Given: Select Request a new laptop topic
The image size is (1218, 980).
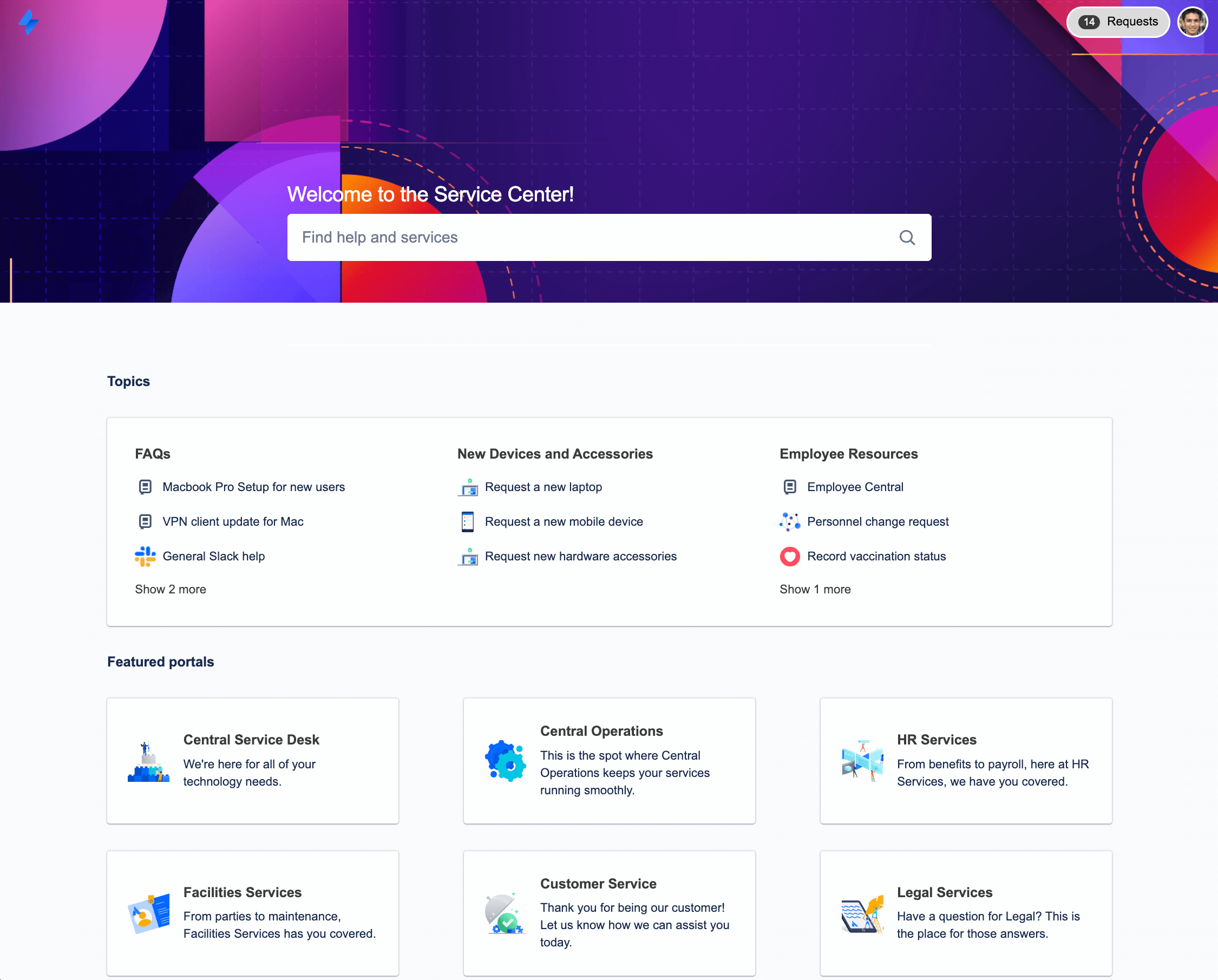Looking at the screenshot, I should (543, 487).
